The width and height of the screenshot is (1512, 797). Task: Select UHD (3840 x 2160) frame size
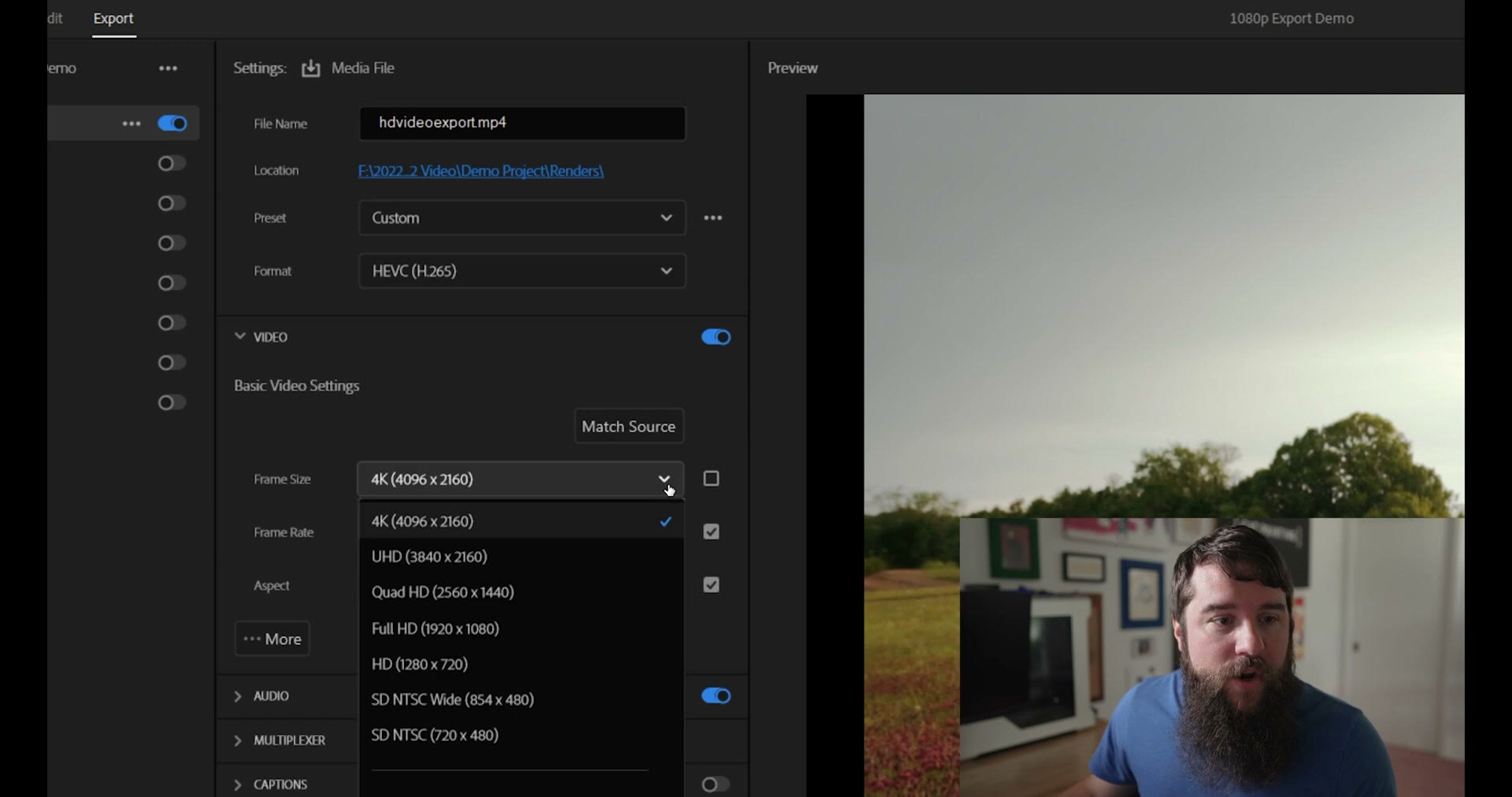pos(521,557)
